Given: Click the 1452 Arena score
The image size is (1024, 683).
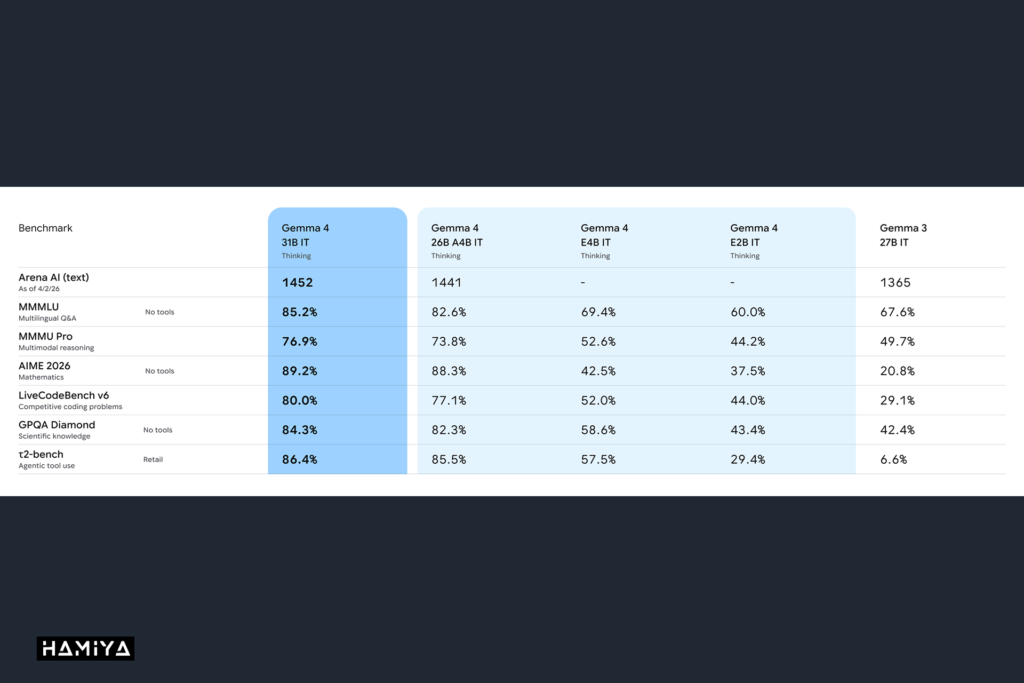Looking at the screenshot, I should (x=297, y=282).
